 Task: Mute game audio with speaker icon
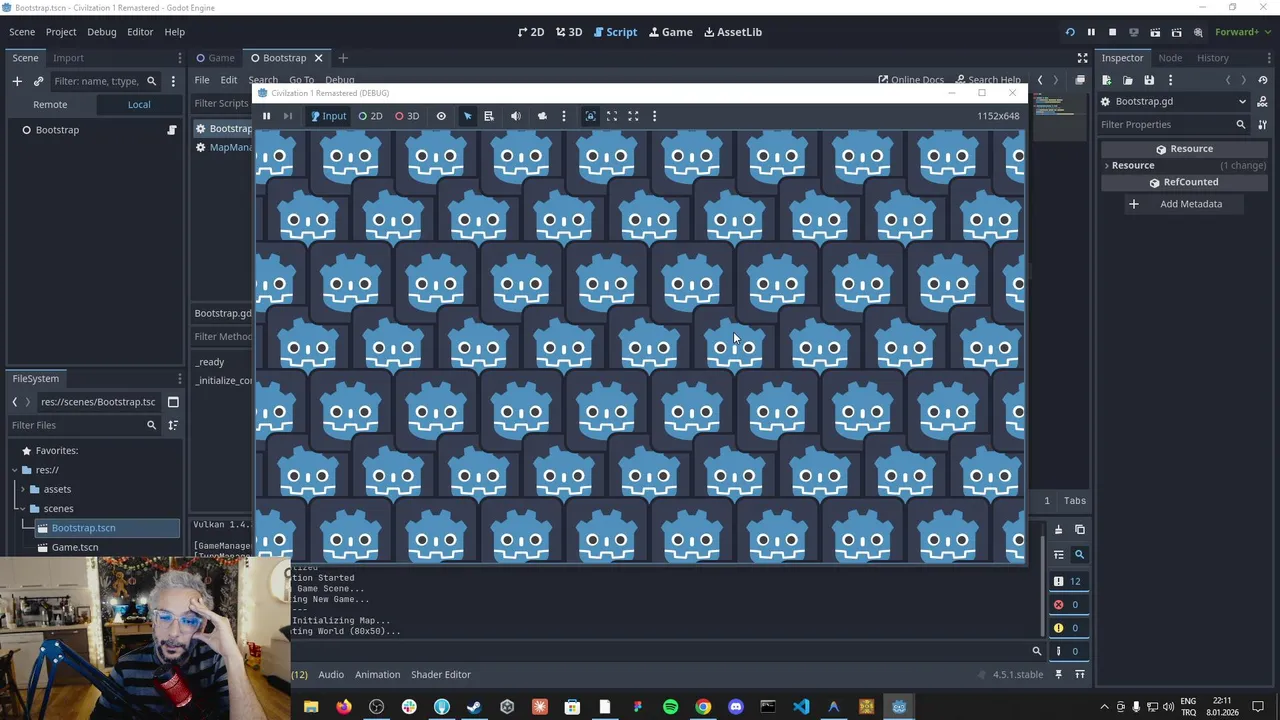pos(516,116)
